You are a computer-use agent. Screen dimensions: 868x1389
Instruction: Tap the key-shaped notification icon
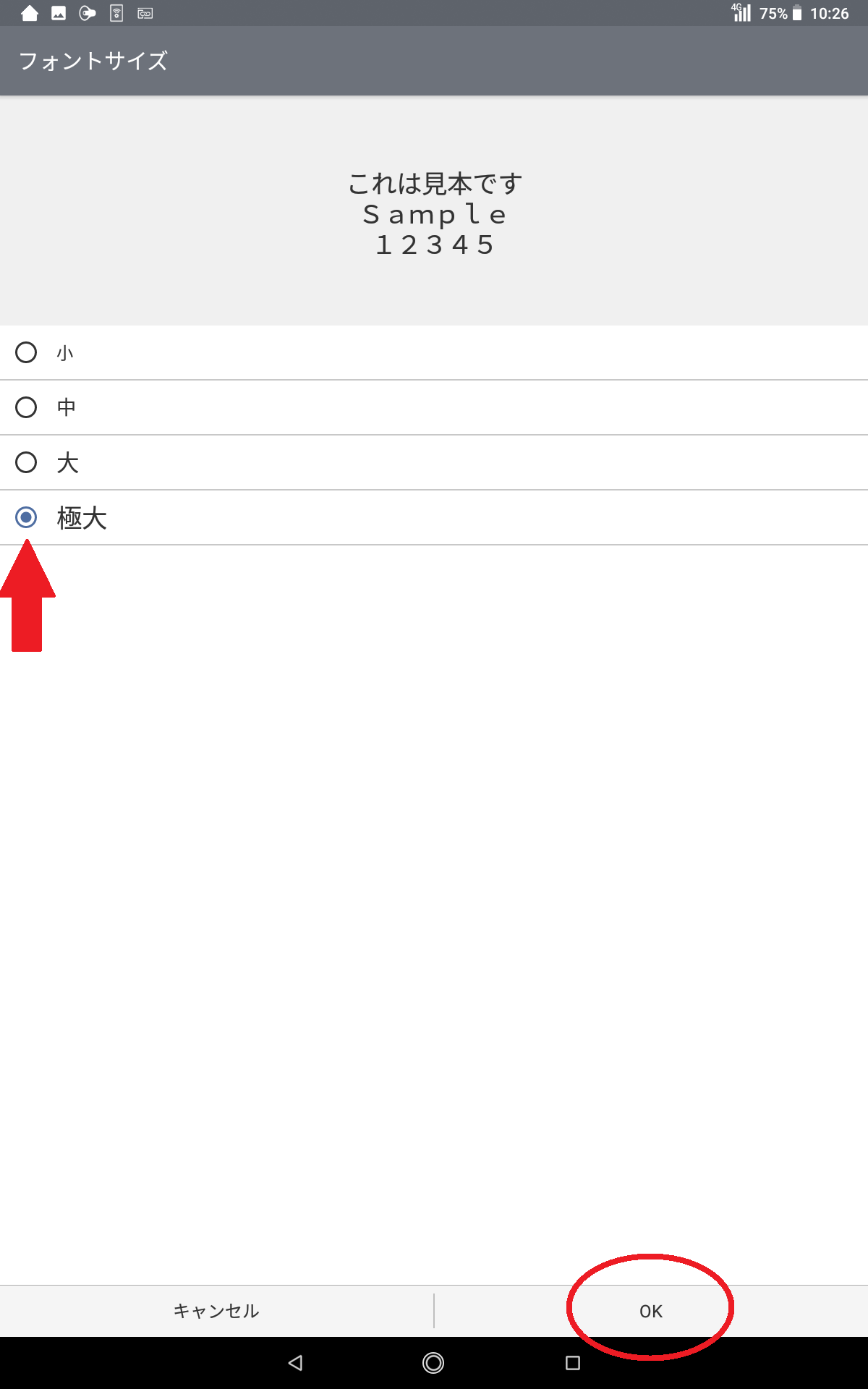pyautogui.click(x=88, y=13)
